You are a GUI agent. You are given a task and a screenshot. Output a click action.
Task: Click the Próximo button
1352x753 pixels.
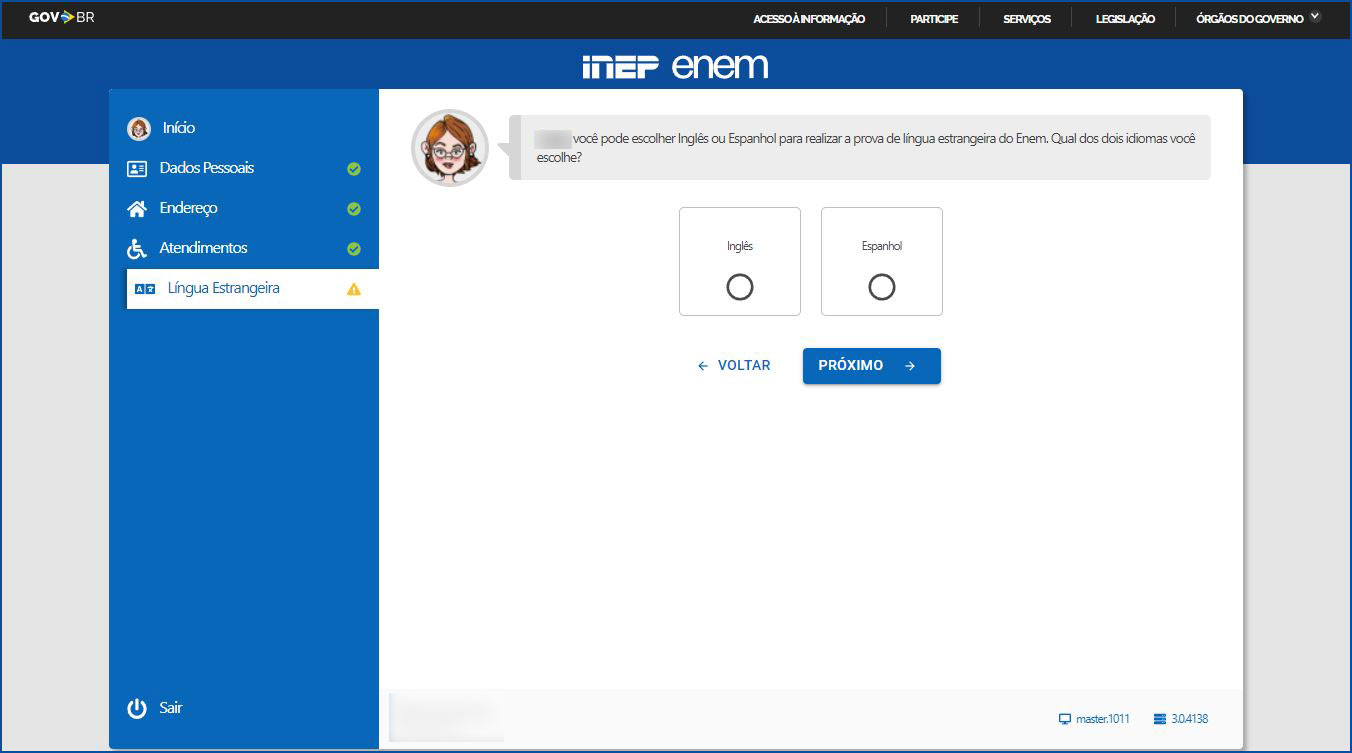tap(871, 366)
